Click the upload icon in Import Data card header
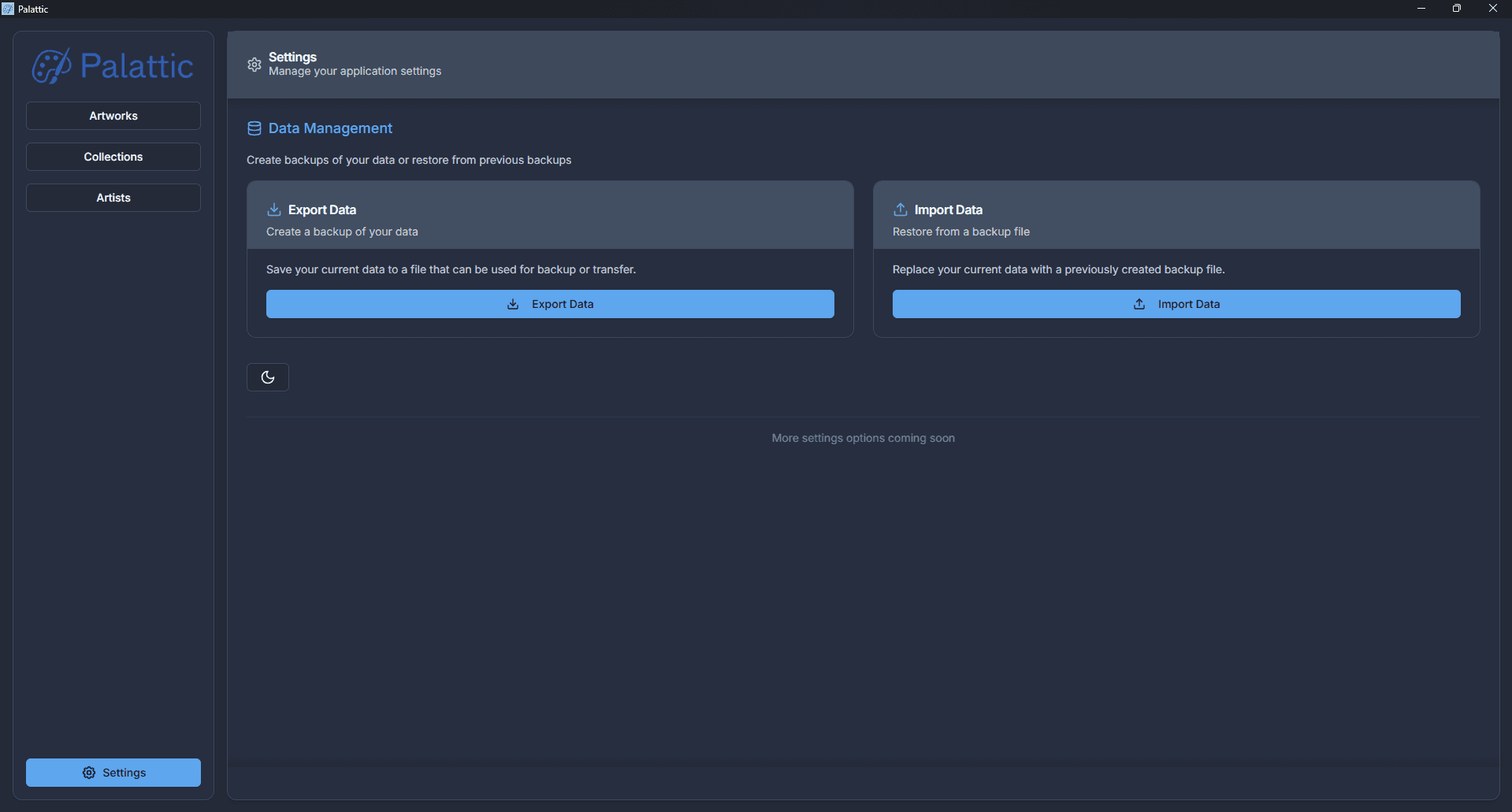 901,209
